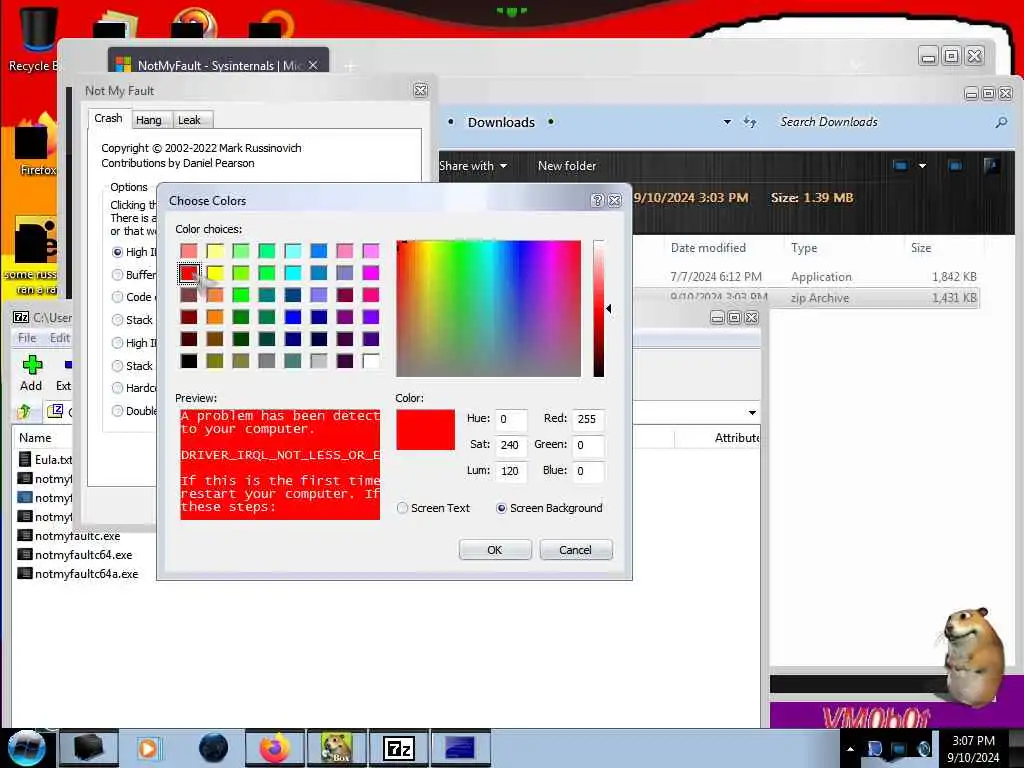Click the hamster Box taskbar icon

337,748
